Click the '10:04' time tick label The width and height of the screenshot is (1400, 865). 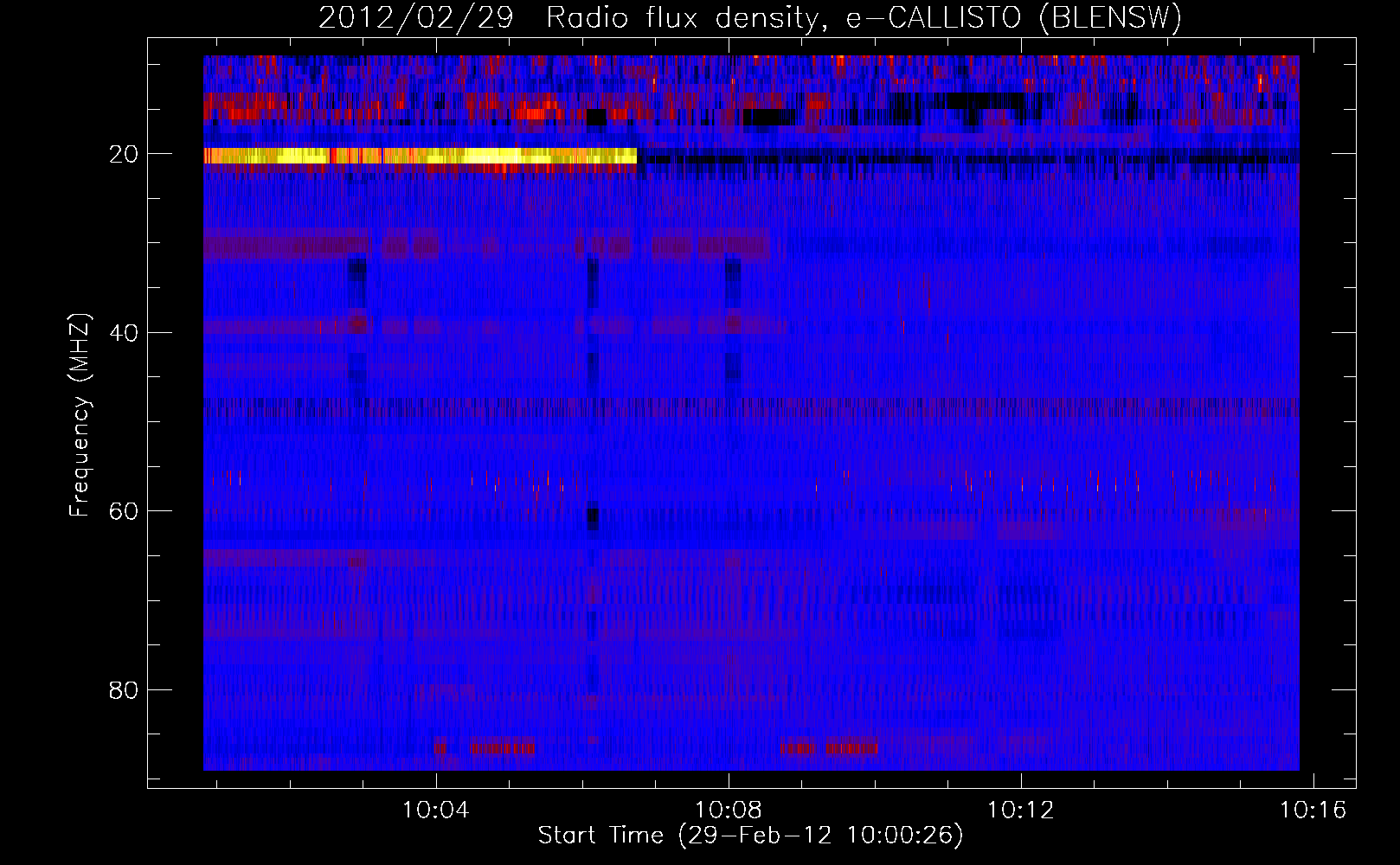pyautogui.click(x=436, y=810)
